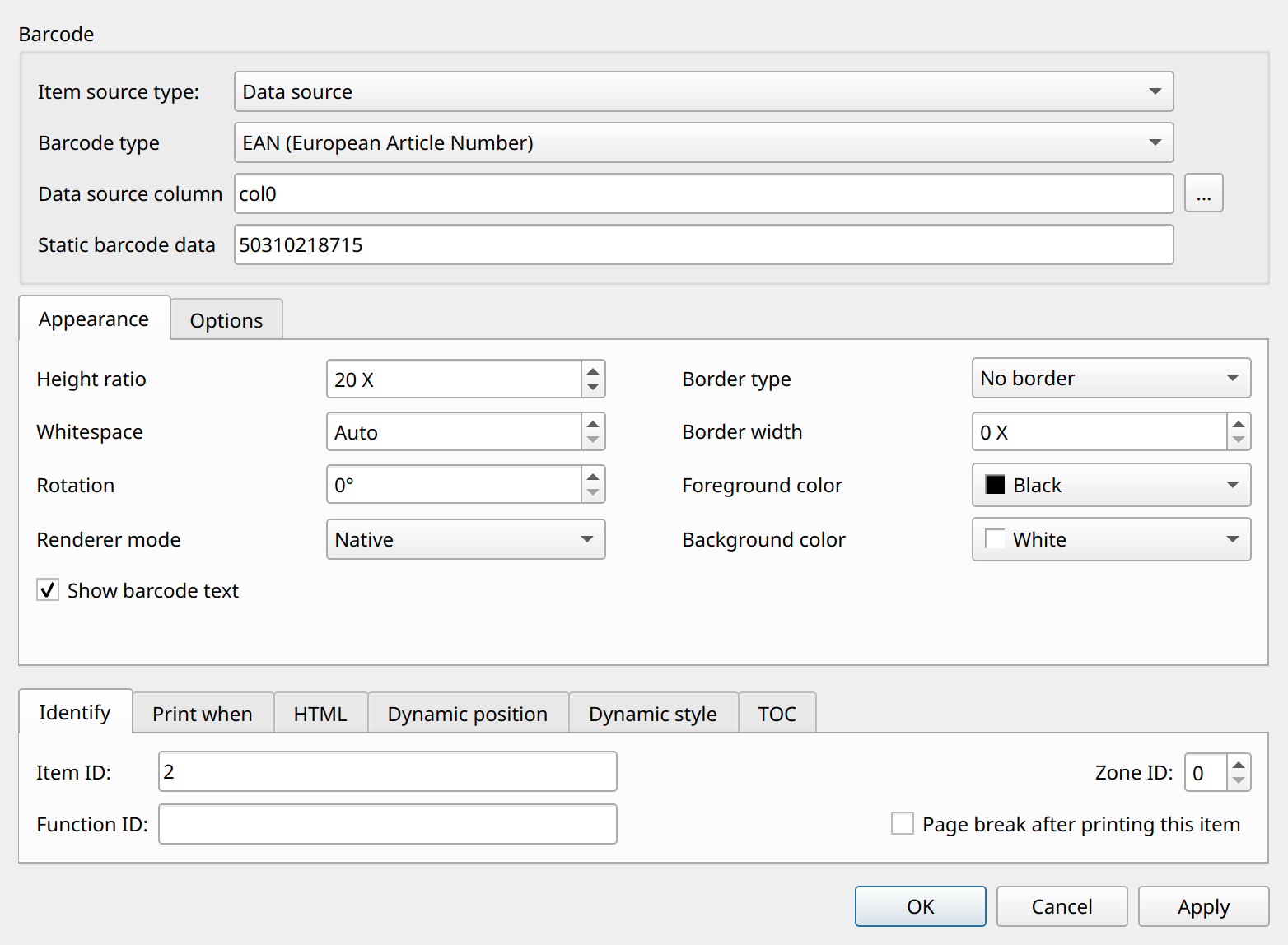Open the Dynamic style tab

[x=653, y=714]
